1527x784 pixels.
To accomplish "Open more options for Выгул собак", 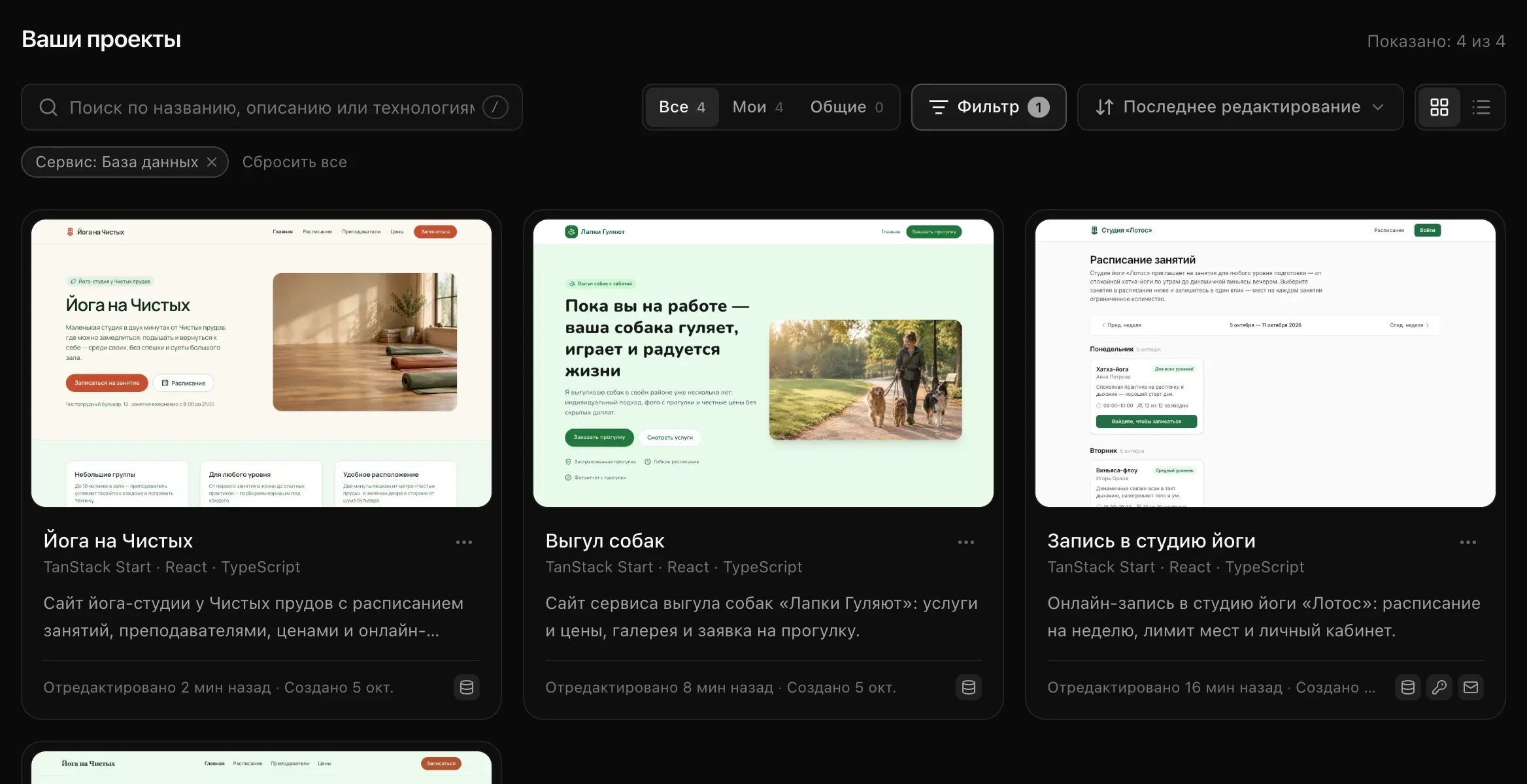I will 966,542.
